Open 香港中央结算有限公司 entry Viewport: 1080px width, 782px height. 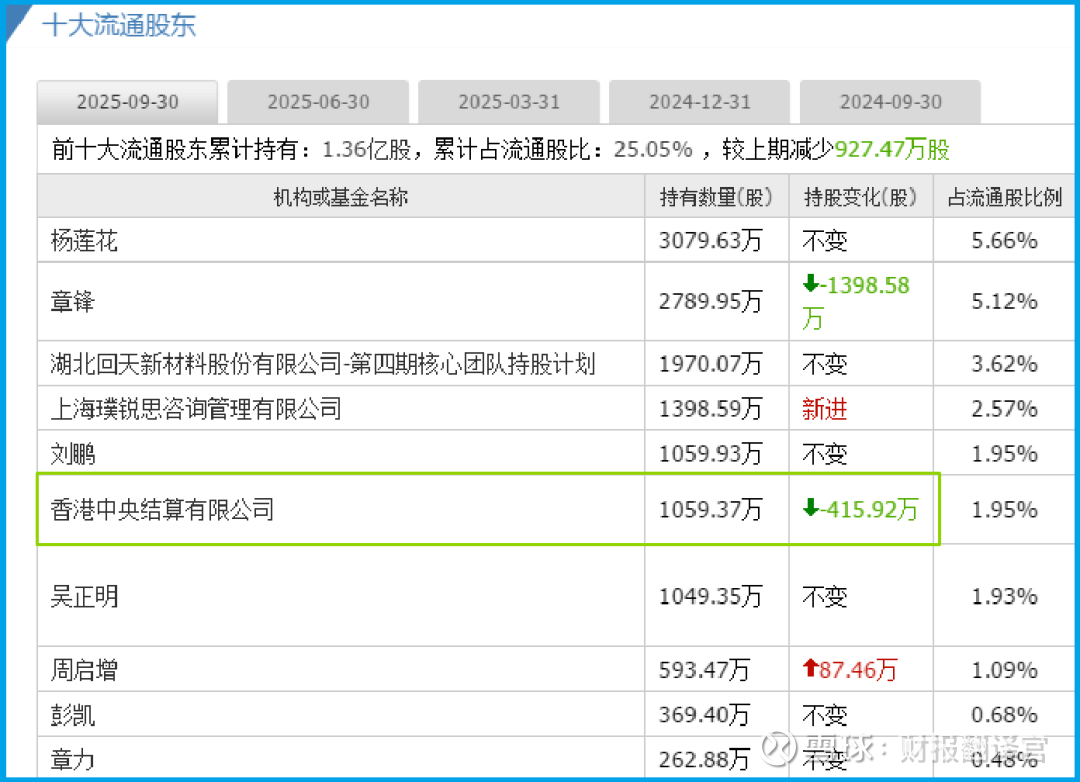[x=162, y=510]
